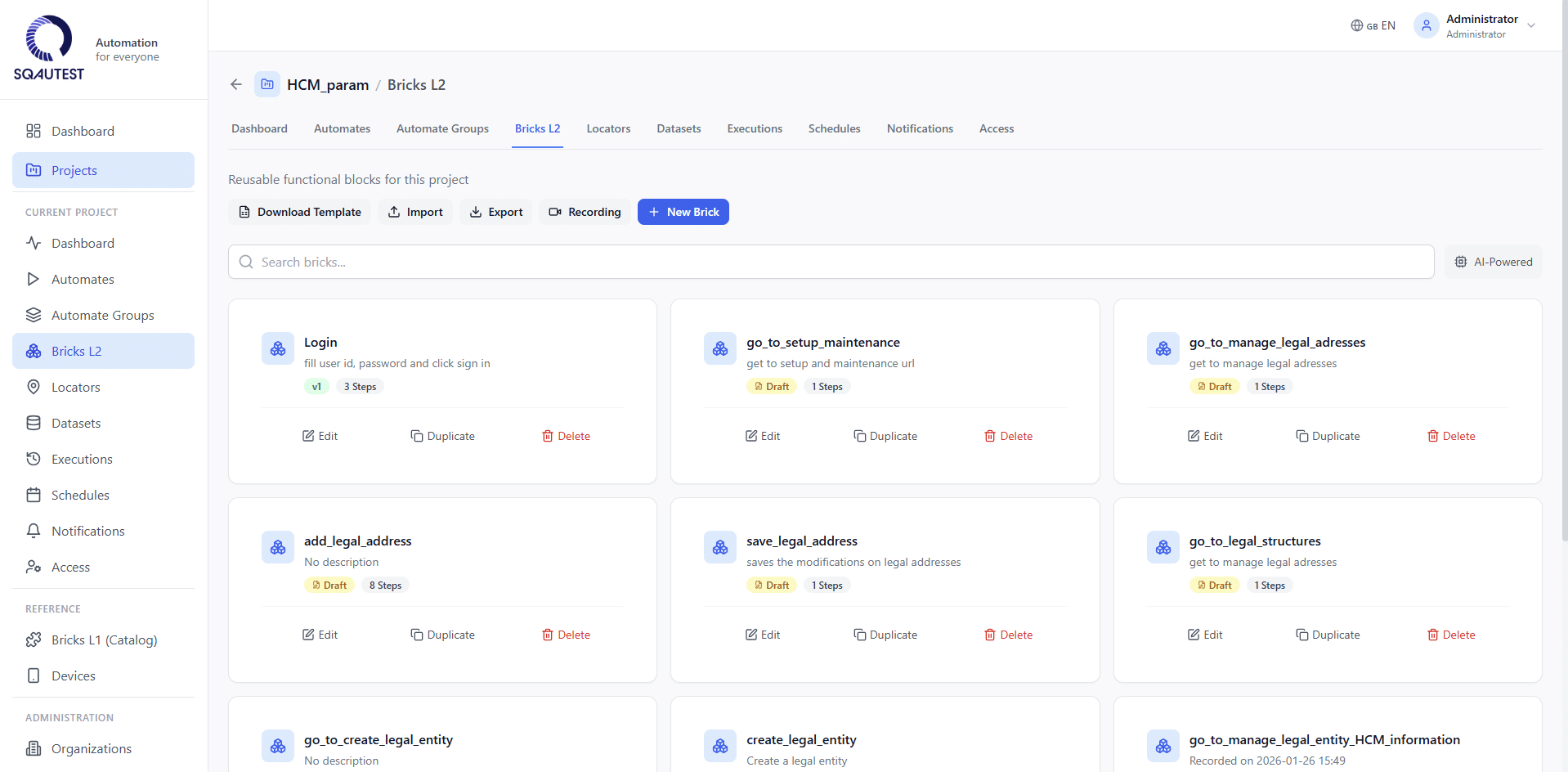Click the back arrow next to HCM_param
Image resolution: width=1568 pixels, height=772 pixels.
pyautogui.click(x=236, y=84)
